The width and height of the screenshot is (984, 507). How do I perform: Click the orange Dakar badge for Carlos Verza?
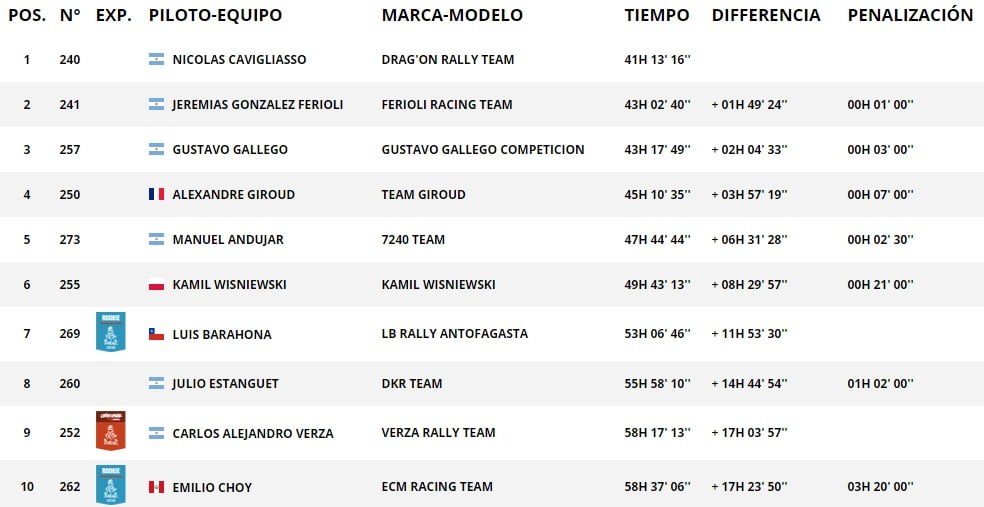[x=110, y=430]
